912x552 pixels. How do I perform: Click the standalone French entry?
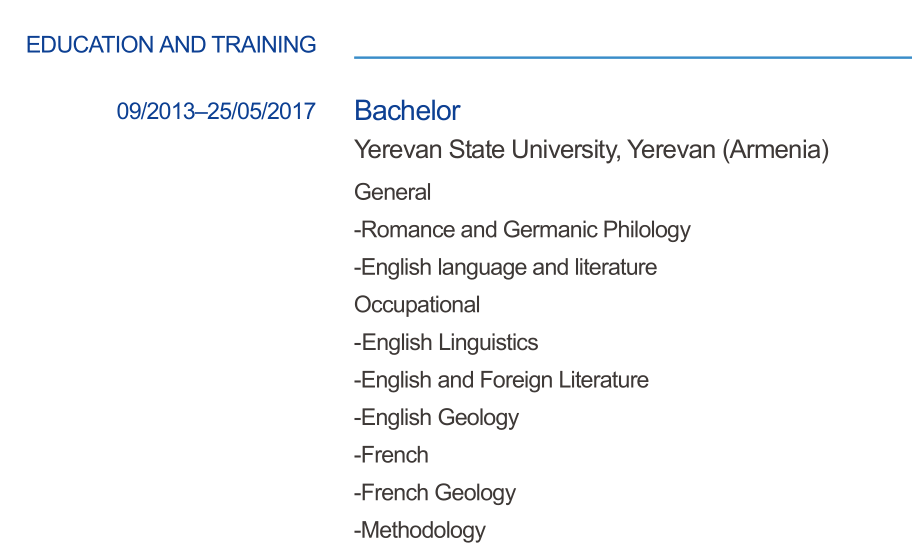pyautogui.click(x=392, y=455)
